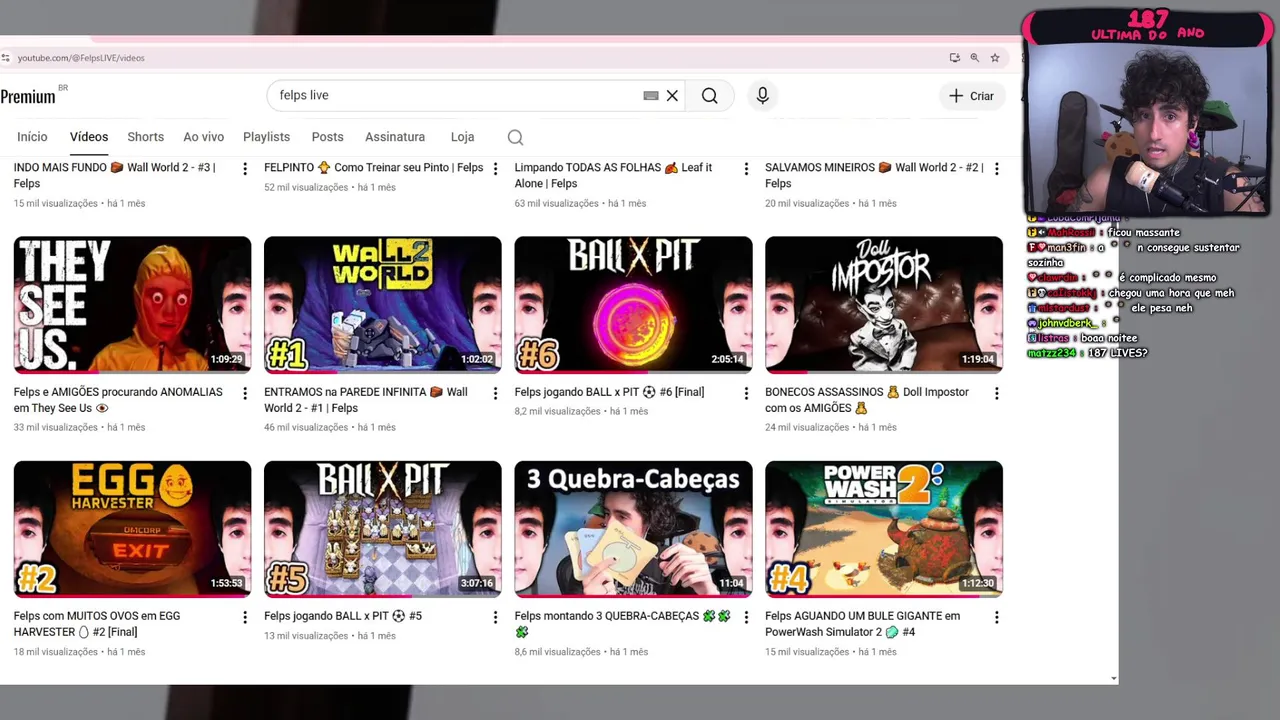1280x720 pixels.
Task: Open options menu for EGG HARVESTER #2 video
Action: click(245, 618)
